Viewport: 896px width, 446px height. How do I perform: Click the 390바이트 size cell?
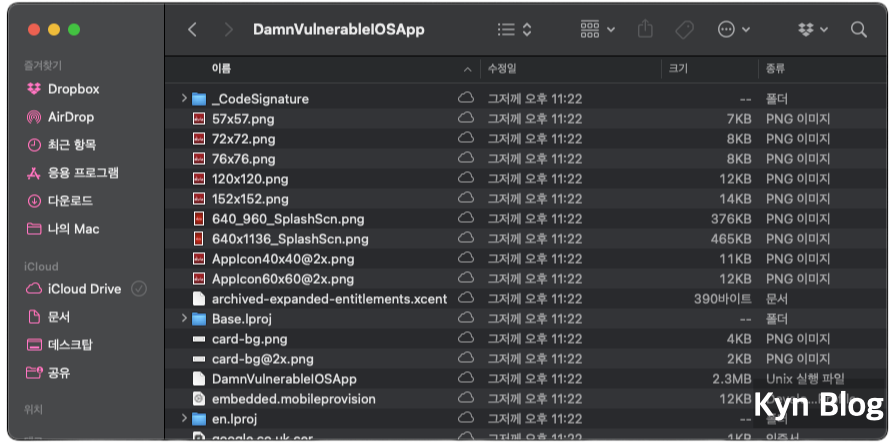pyautogui.click(x=723, y=299)
